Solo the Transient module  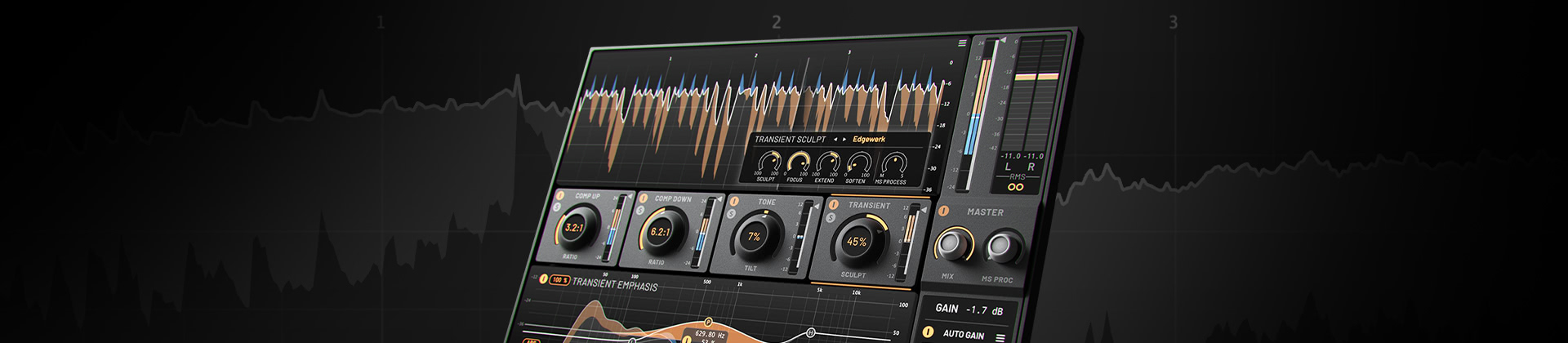pos(831,217)
